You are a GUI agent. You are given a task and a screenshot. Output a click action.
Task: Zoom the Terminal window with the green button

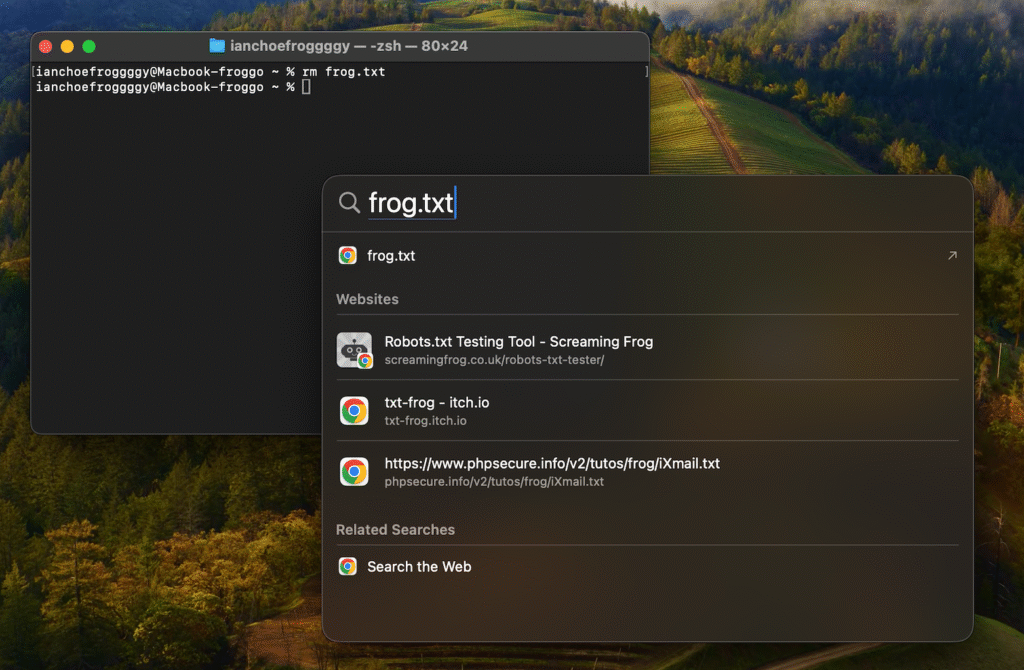pos(89,46)
